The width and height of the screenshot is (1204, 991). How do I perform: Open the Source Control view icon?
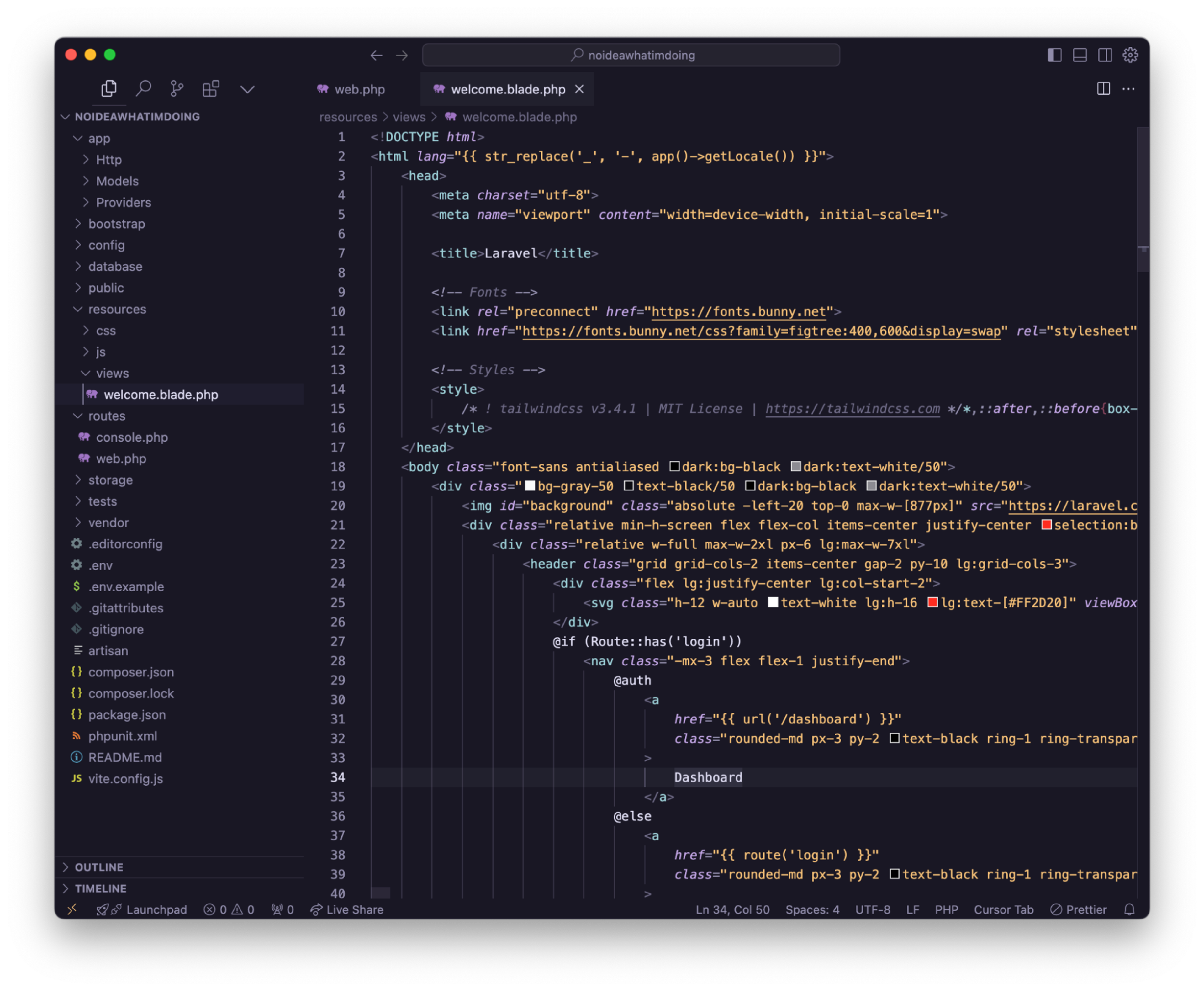[x=177, y=88]
